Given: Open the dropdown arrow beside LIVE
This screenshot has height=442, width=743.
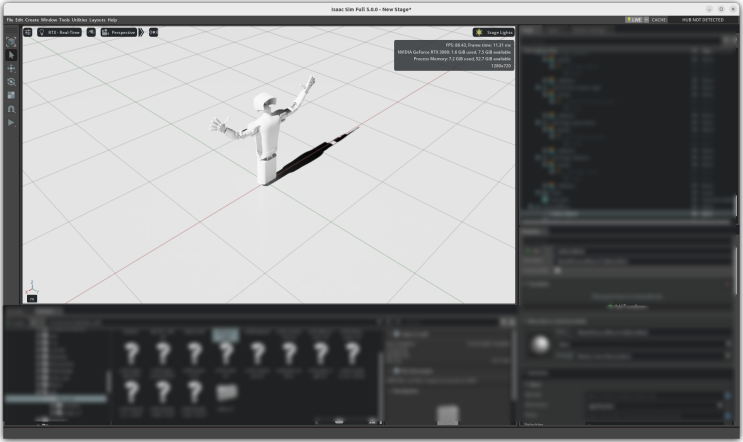Looking at the screenshot, I should 646,20.
